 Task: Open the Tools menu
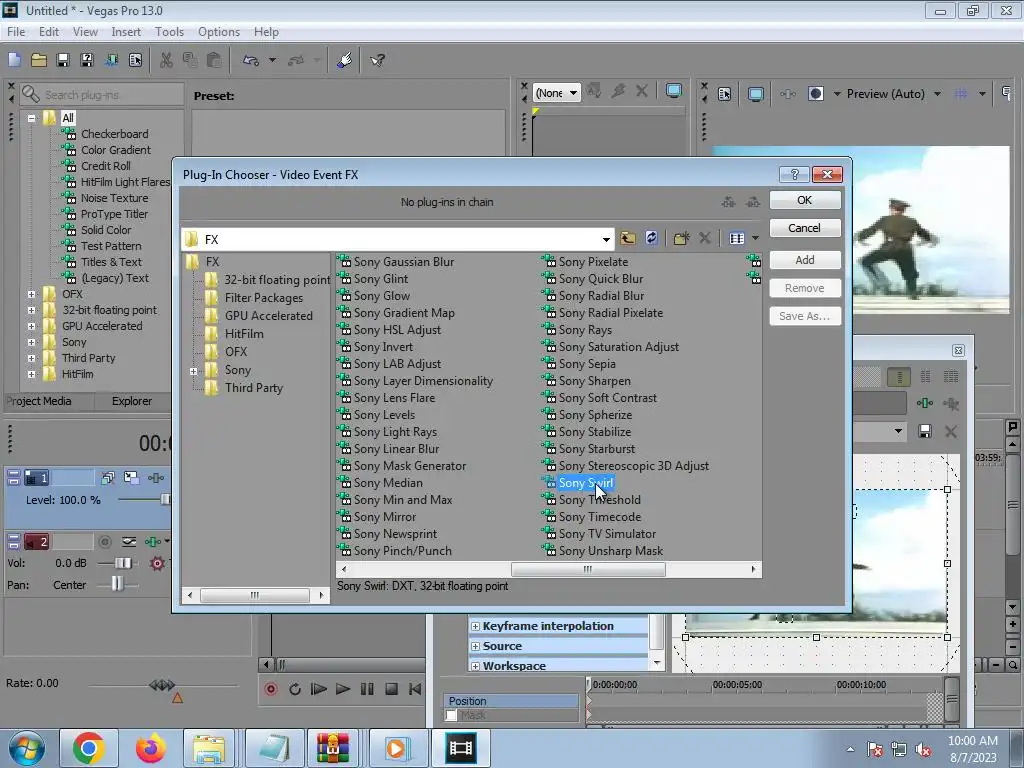169,31
